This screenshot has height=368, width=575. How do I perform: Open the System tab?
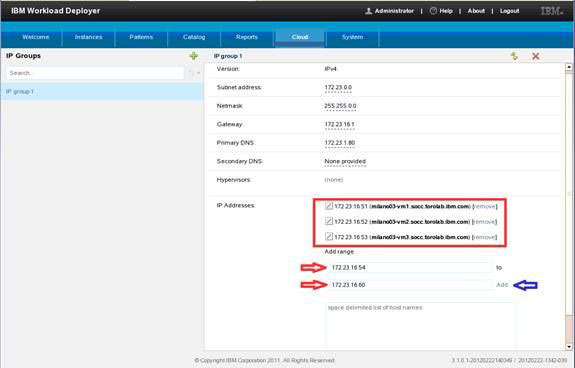pyautogui.click(x=352, y=37)
